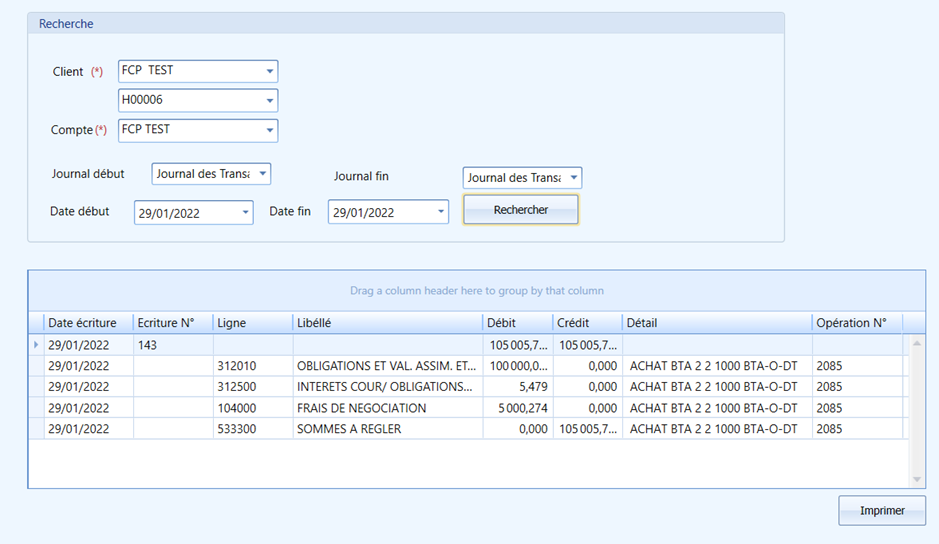The image size is (939, 544).
Task: Expand the row indicator arrow for écriture 143
Action: (36, 344)
